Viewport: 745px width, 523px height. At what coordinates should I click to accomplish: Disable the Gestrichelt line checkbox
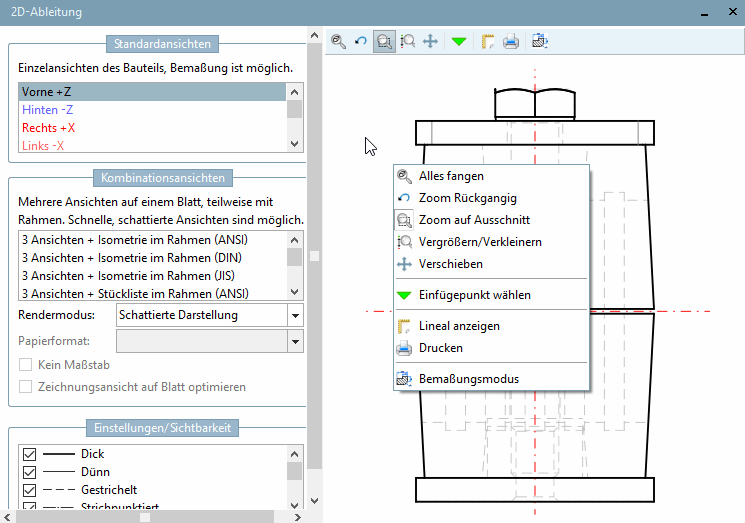tap(29, 490)
